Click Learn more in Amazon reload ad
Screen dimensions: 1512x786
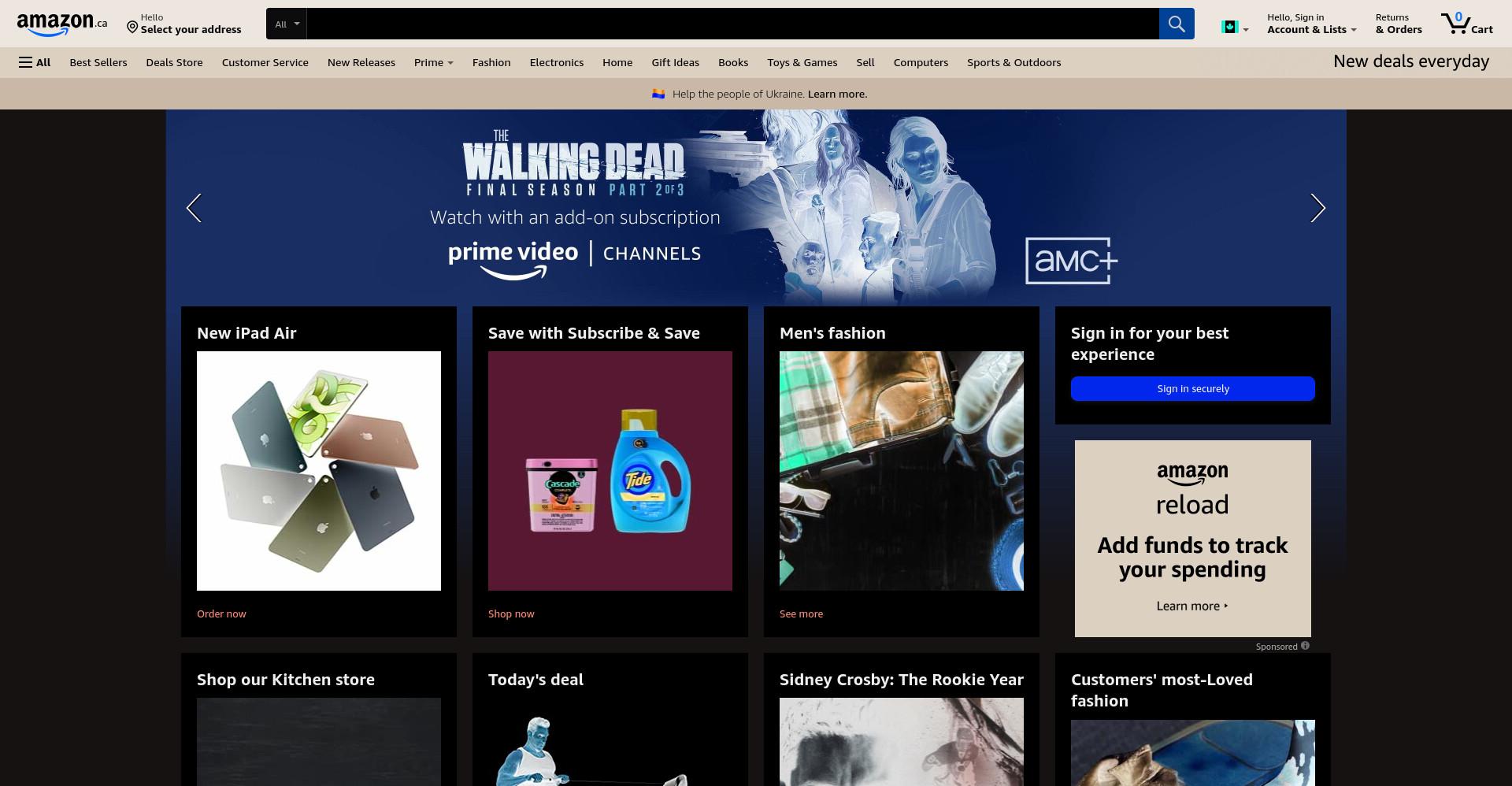1192,606
